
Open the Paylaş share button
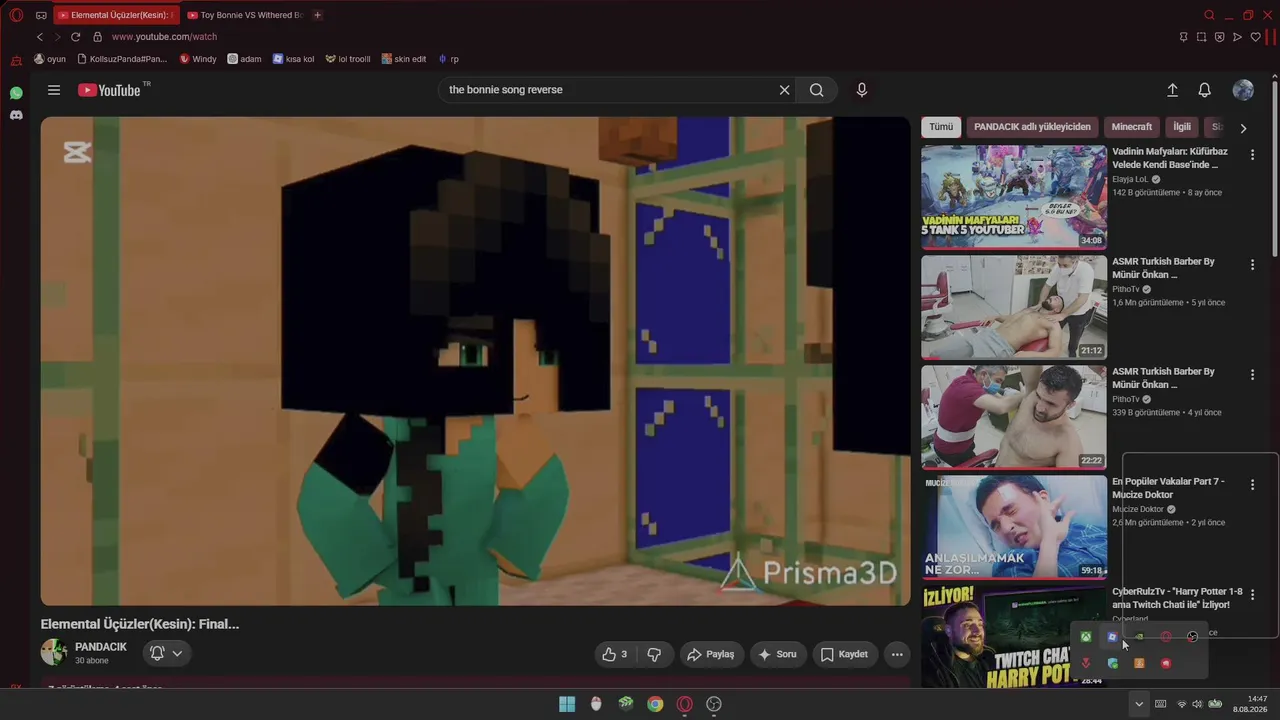point(711,654)
